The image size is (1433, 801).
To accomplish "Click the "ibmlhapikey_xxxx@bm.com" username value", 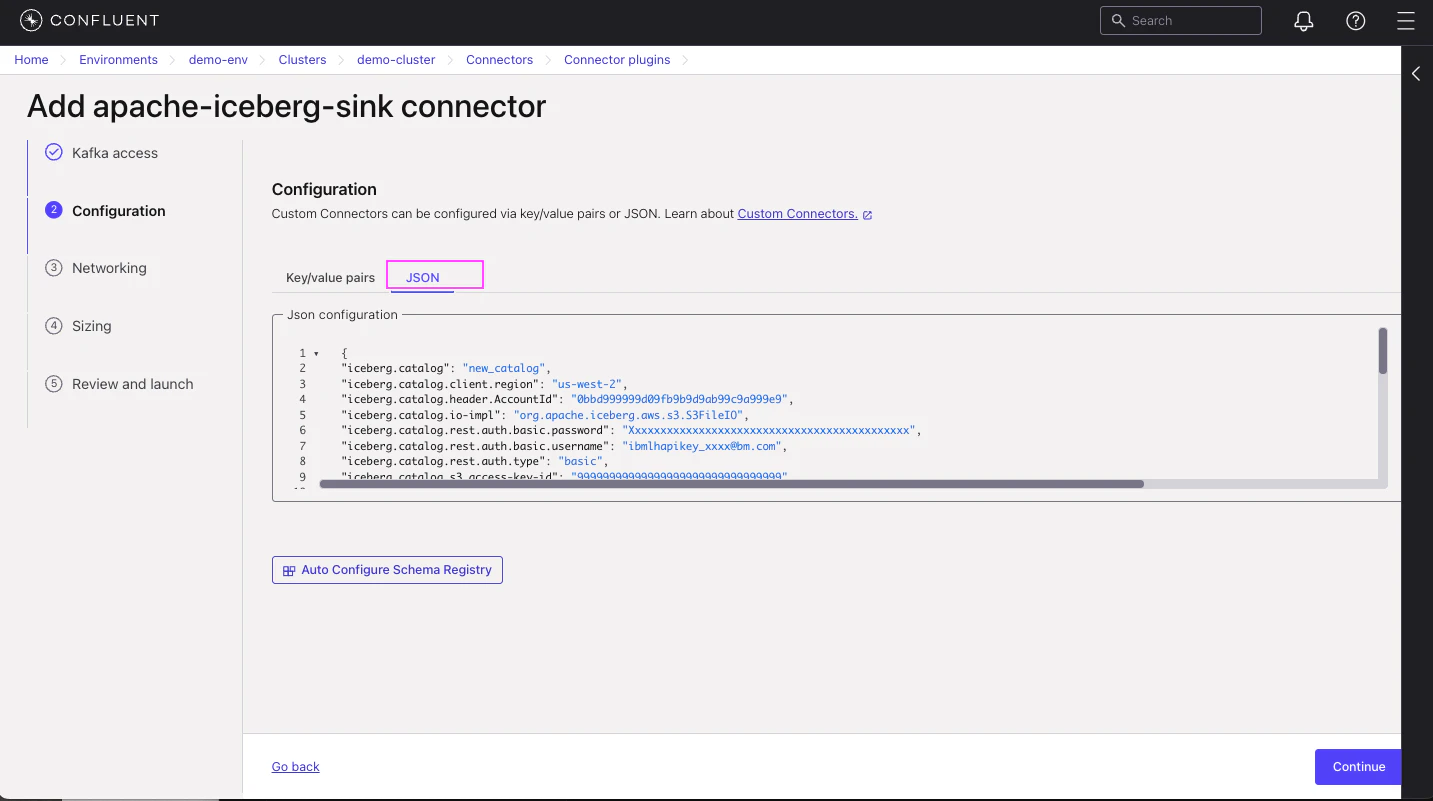I will (703, 446).
